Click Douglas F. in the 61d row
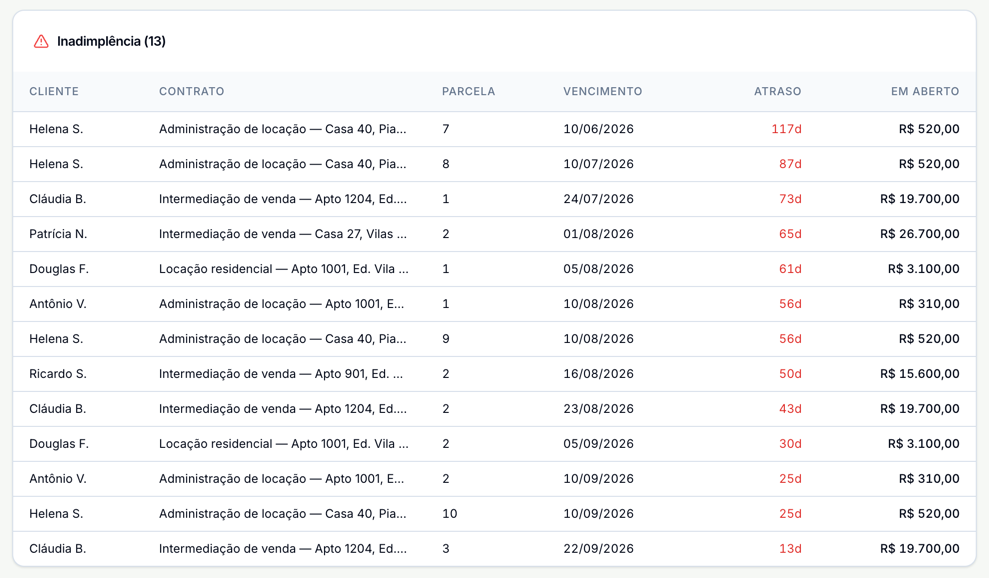Viewport: 989px width, 578px height. click(x=59, y=269)
